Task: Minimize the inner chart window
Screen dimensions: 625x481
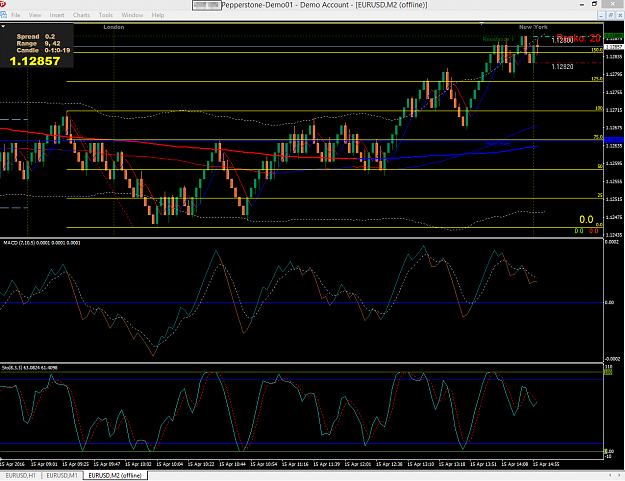Action: (x=601, y=15)
